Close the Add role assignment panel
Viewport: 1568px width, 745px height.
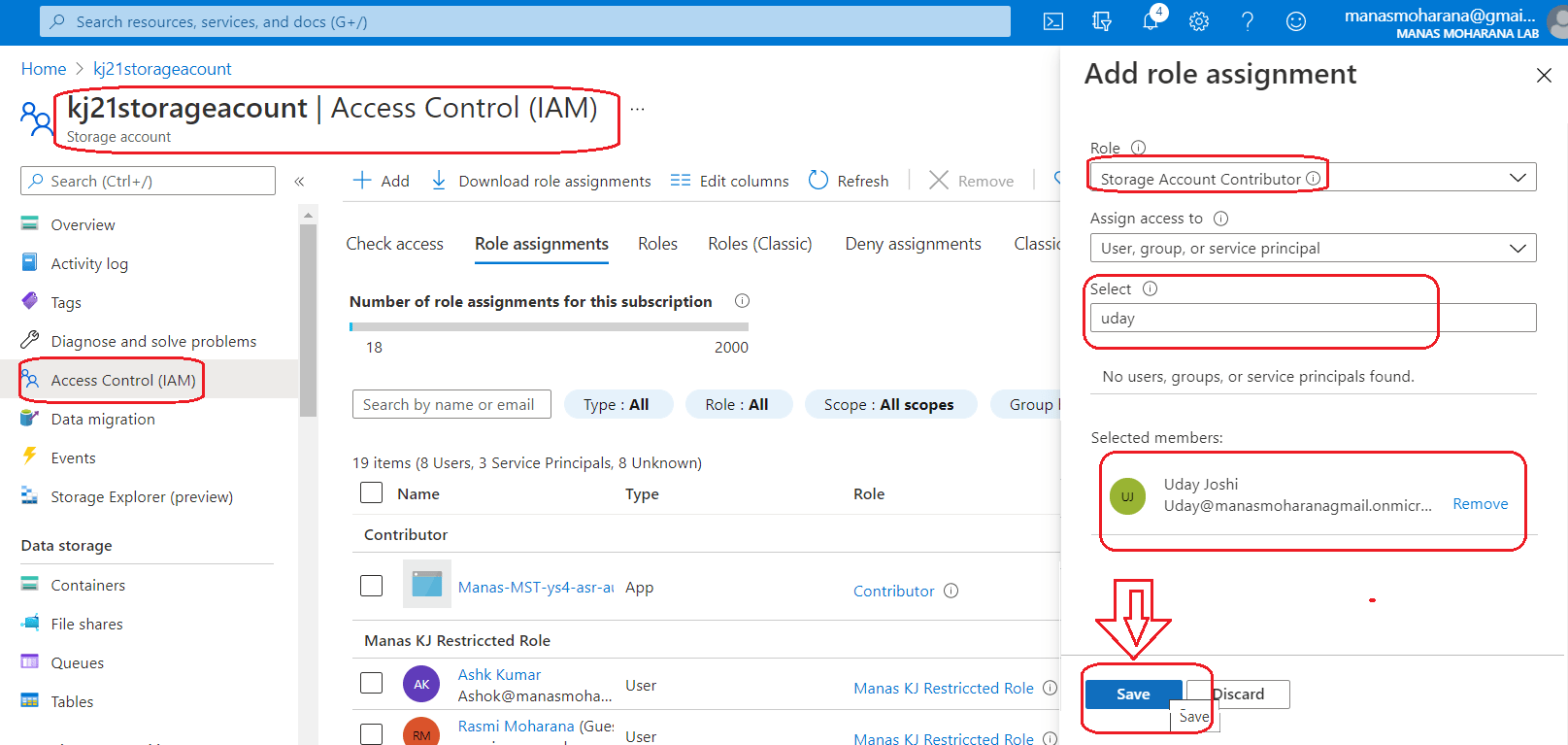tap(1544, 75)
